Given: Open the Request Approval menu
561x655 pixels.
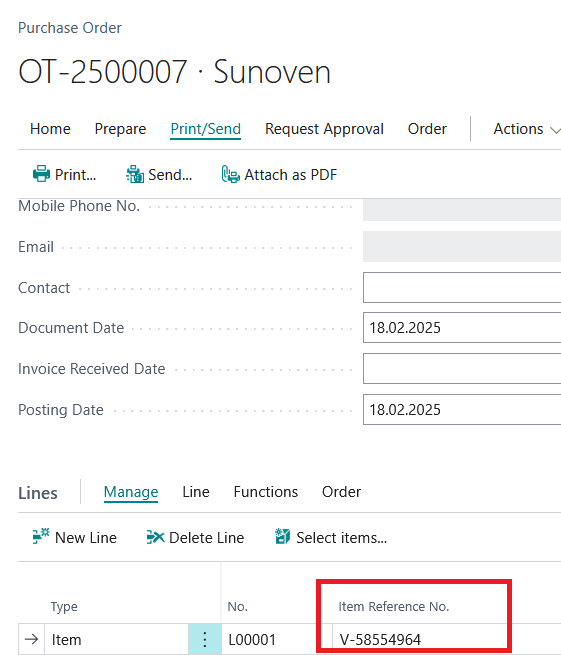Looking at the screenshot, I should click(x=324, y=129).
